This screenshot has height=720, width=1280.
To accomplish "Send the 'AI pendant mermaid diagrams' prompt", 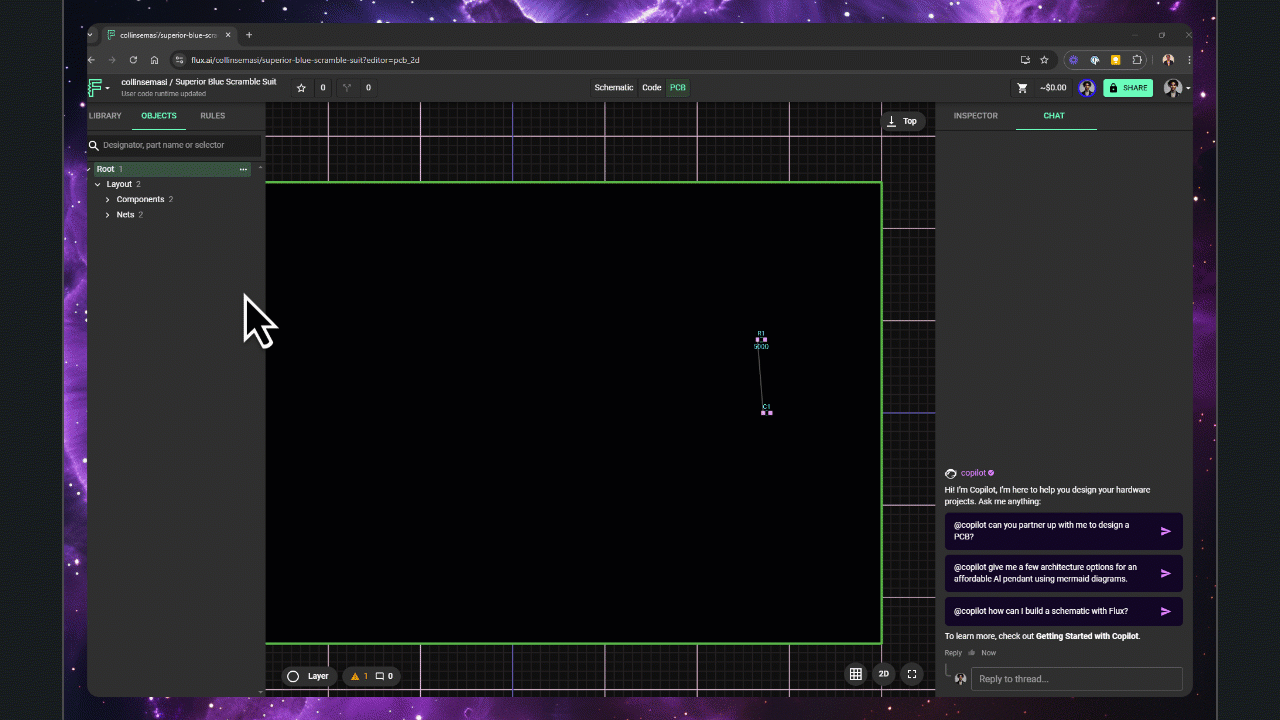I will click(1165, 573).
